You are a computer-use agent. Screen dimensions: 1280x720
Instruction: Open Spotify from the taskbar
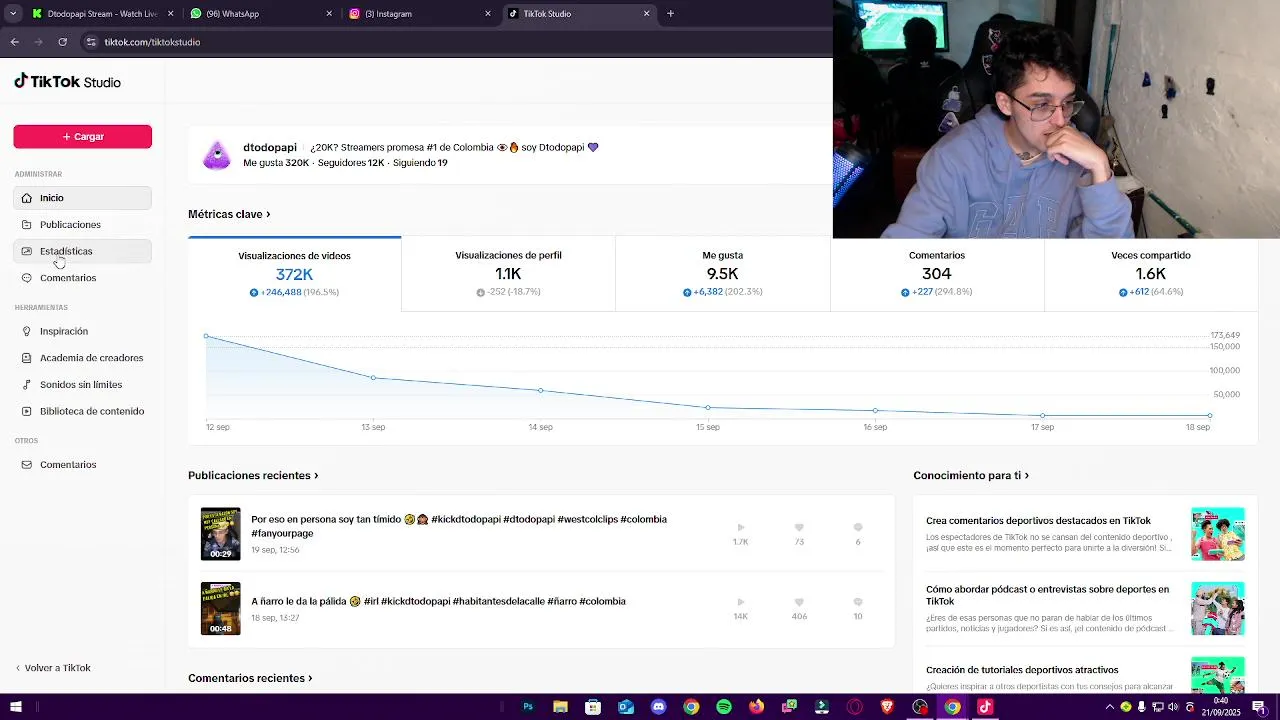[x=724, y=707]
